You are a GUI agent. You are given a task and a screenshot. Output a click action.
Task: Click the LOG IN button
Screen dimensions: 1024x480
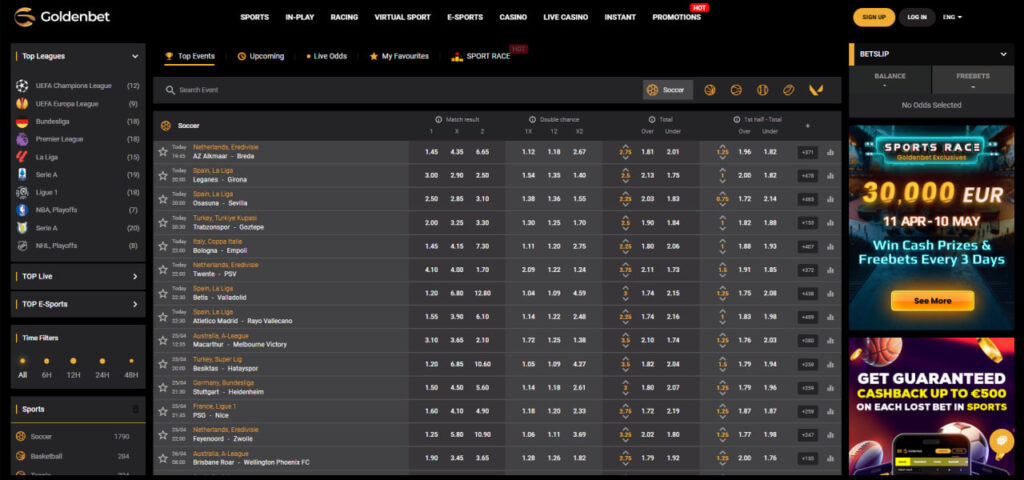click(917, 17)
